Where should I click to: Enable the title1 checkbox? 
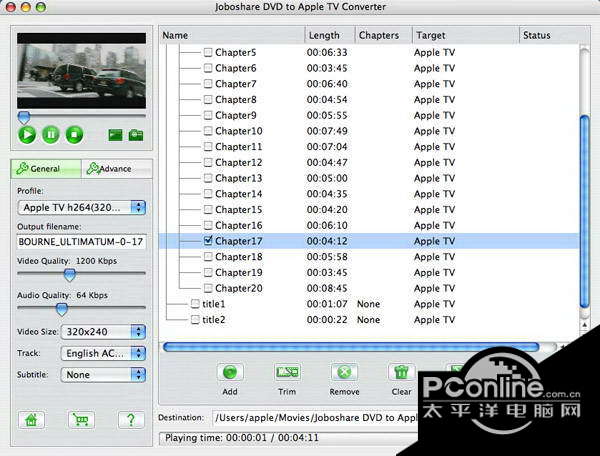pyautogui.click(x=195, y=304)
